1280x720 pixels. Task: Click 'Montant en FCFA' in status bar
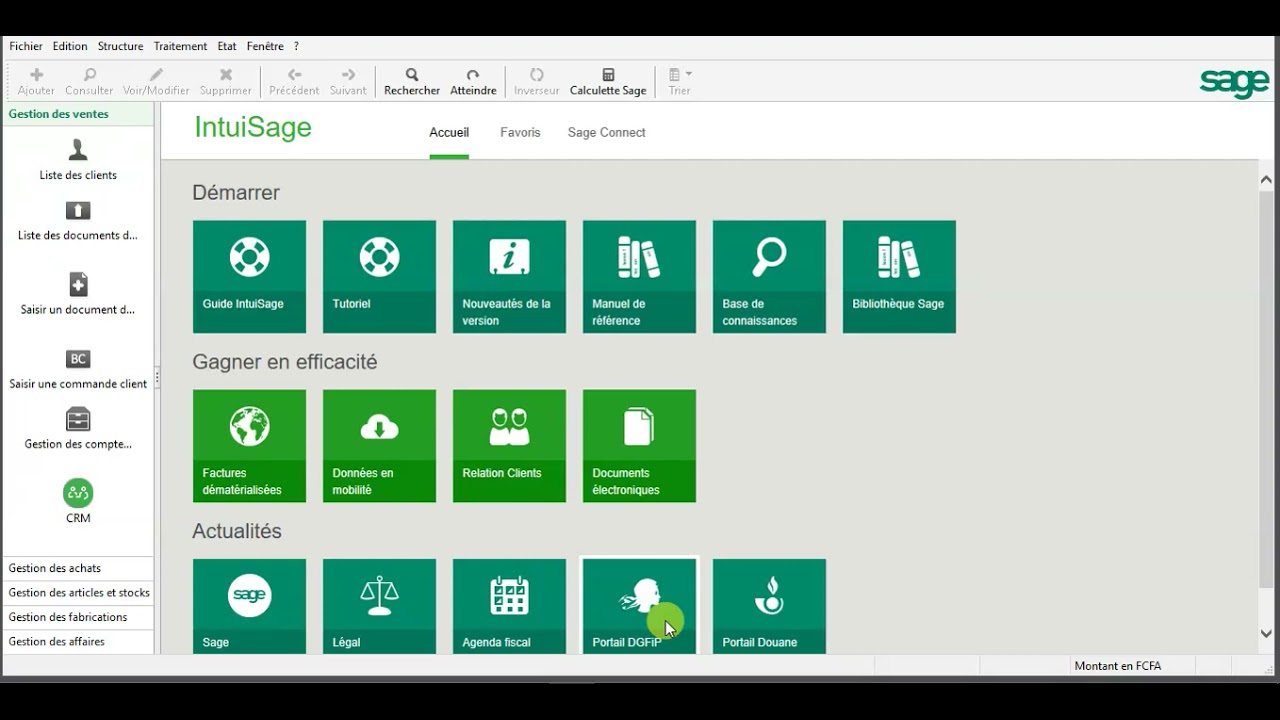tap(1117, 666)
